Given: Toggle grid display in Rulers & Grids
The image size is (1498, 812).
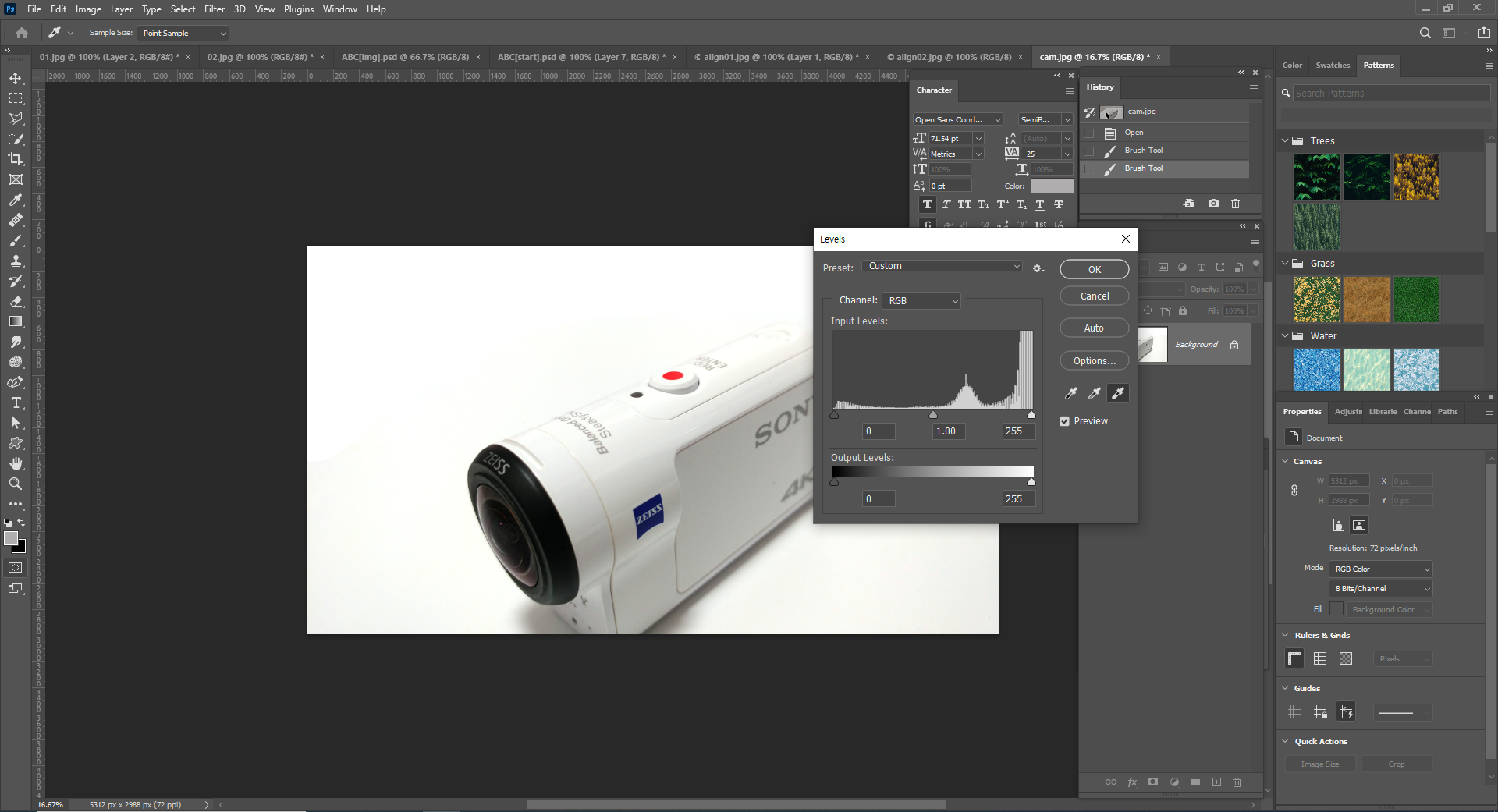Looking at the screenshot, I should point(1320,659).
